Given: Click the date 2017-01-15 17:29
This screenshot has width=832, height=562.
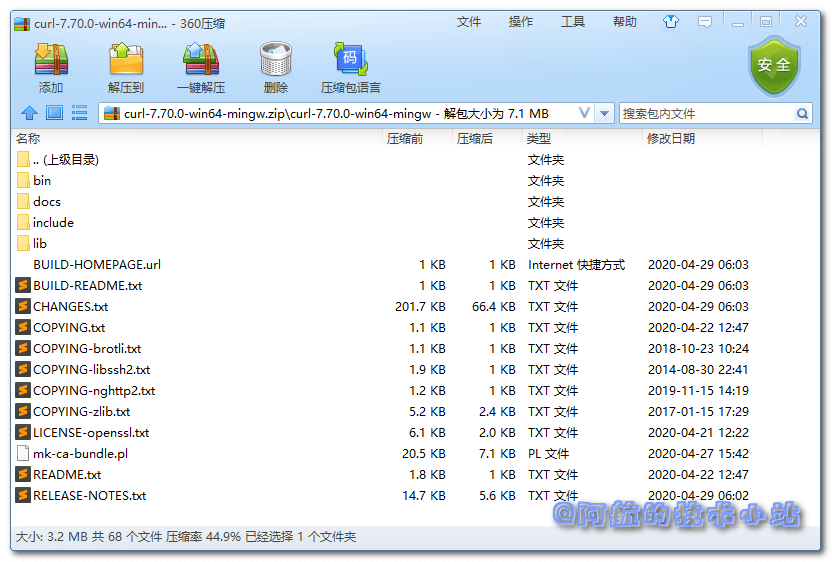Looking at the screenshot, I should point(698,411).
